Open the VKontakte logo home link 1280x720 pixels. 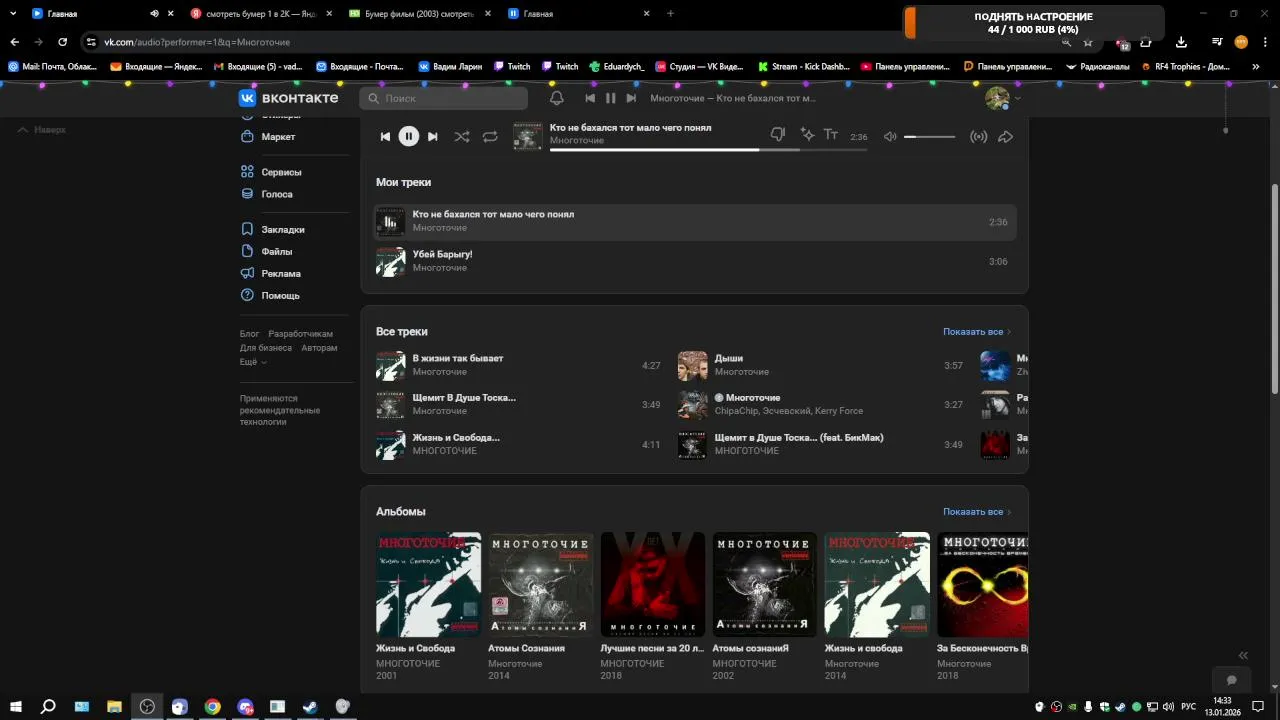(291, 98)
